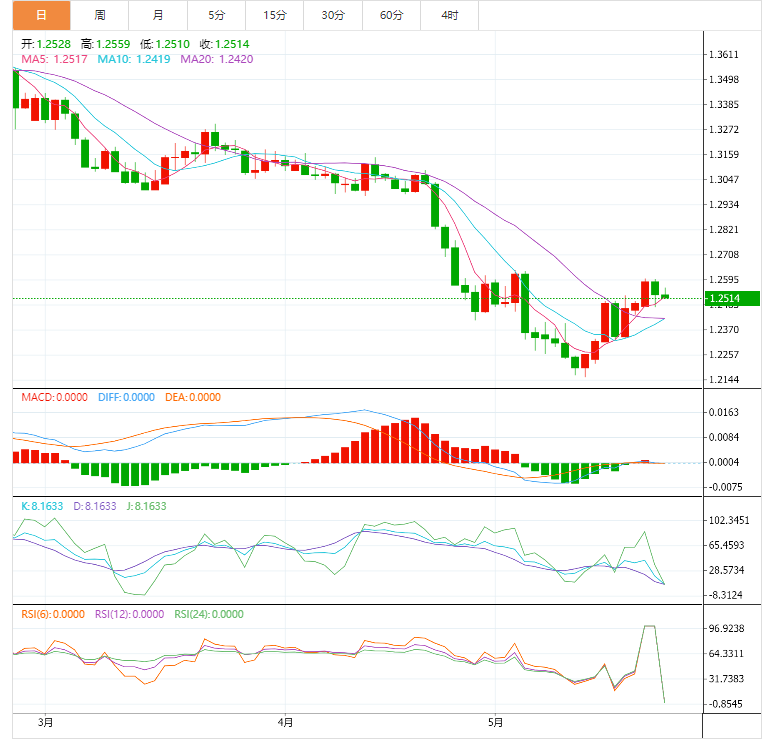The image size is (769, 746).
Task: Click the RSI(6):0.0000 label
Action: (x=53, y=615)
